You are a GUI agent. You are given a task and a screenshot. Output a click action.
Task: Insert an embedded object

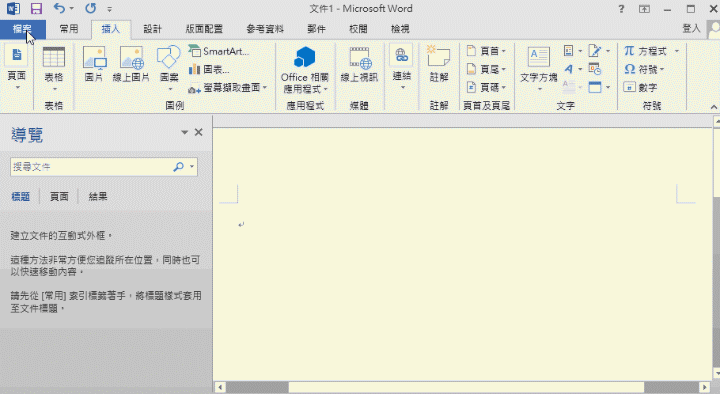pyautogui.click(x=599, y=87)
